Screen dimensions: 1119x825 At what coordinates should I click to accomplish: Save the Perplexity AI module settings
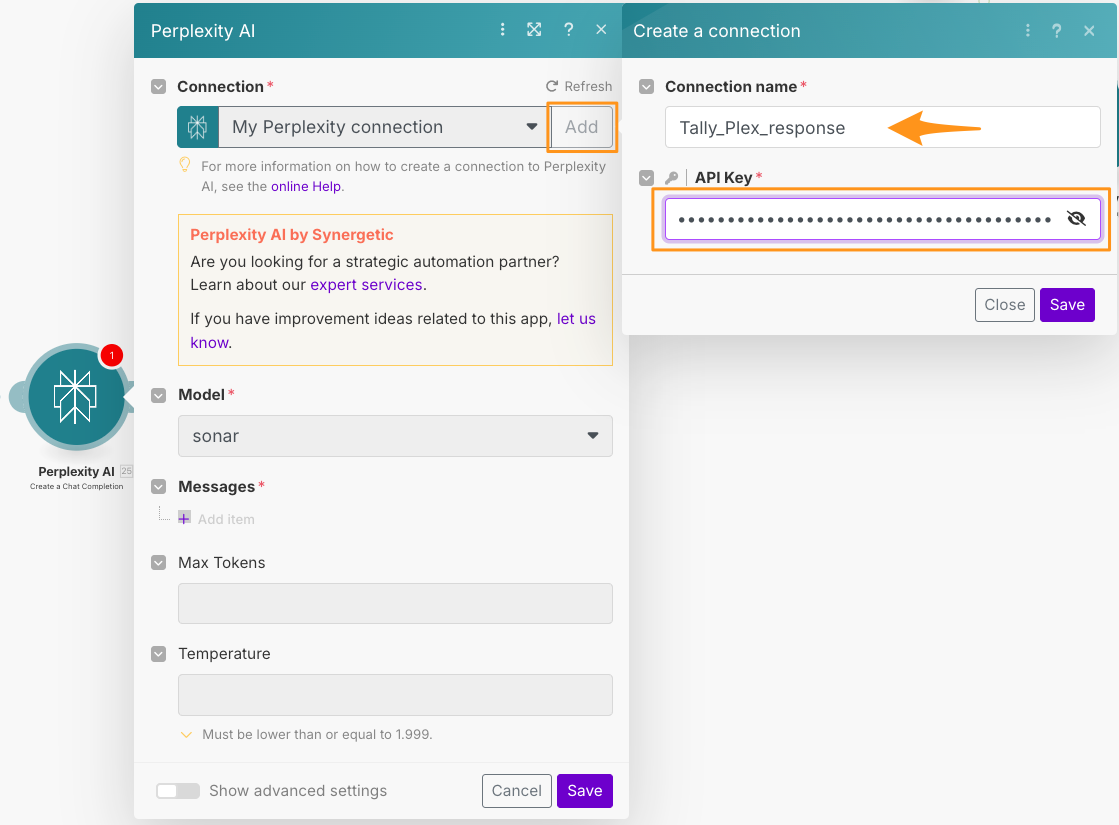(584, 791)
